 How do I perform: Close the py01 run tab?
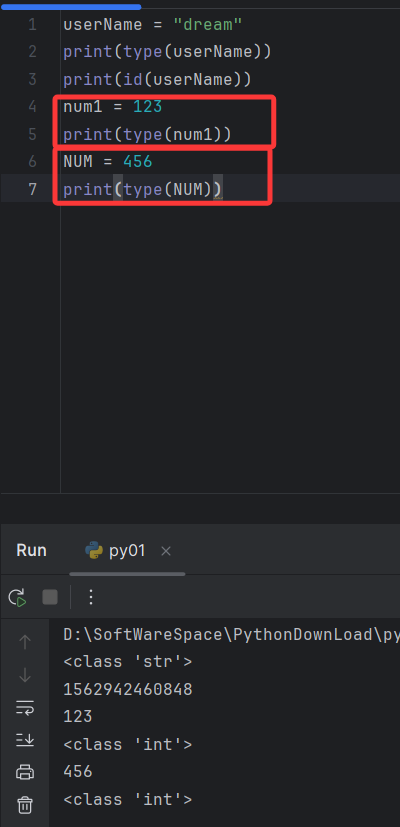pyautogui.click(x=166, y=551)
